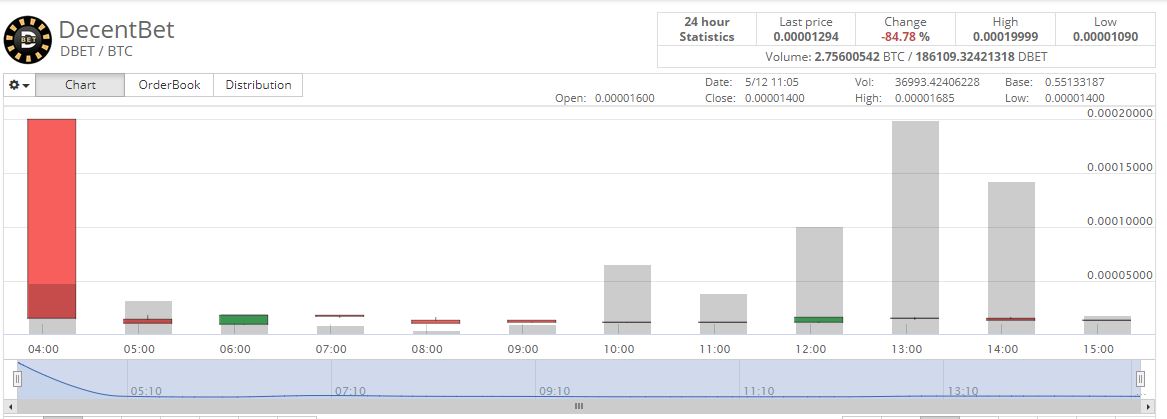This screenshot has width=1167, height=419.
Task: Select the large red 04:00 candle
Action: click(x=51, y=218)
